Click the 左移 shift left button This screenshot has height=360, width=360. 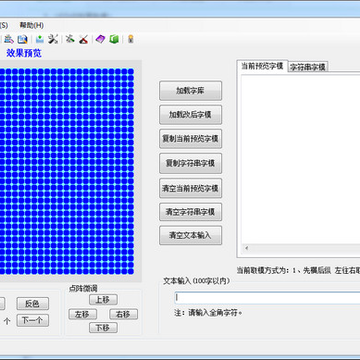[x=83, y=314]
